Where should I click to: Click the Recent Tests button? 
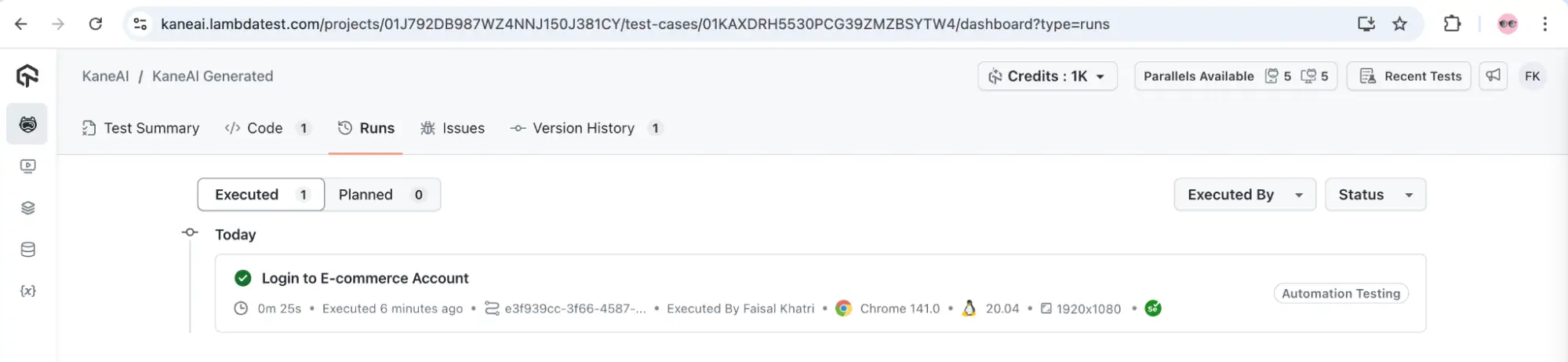click(x=1409, y=76)
